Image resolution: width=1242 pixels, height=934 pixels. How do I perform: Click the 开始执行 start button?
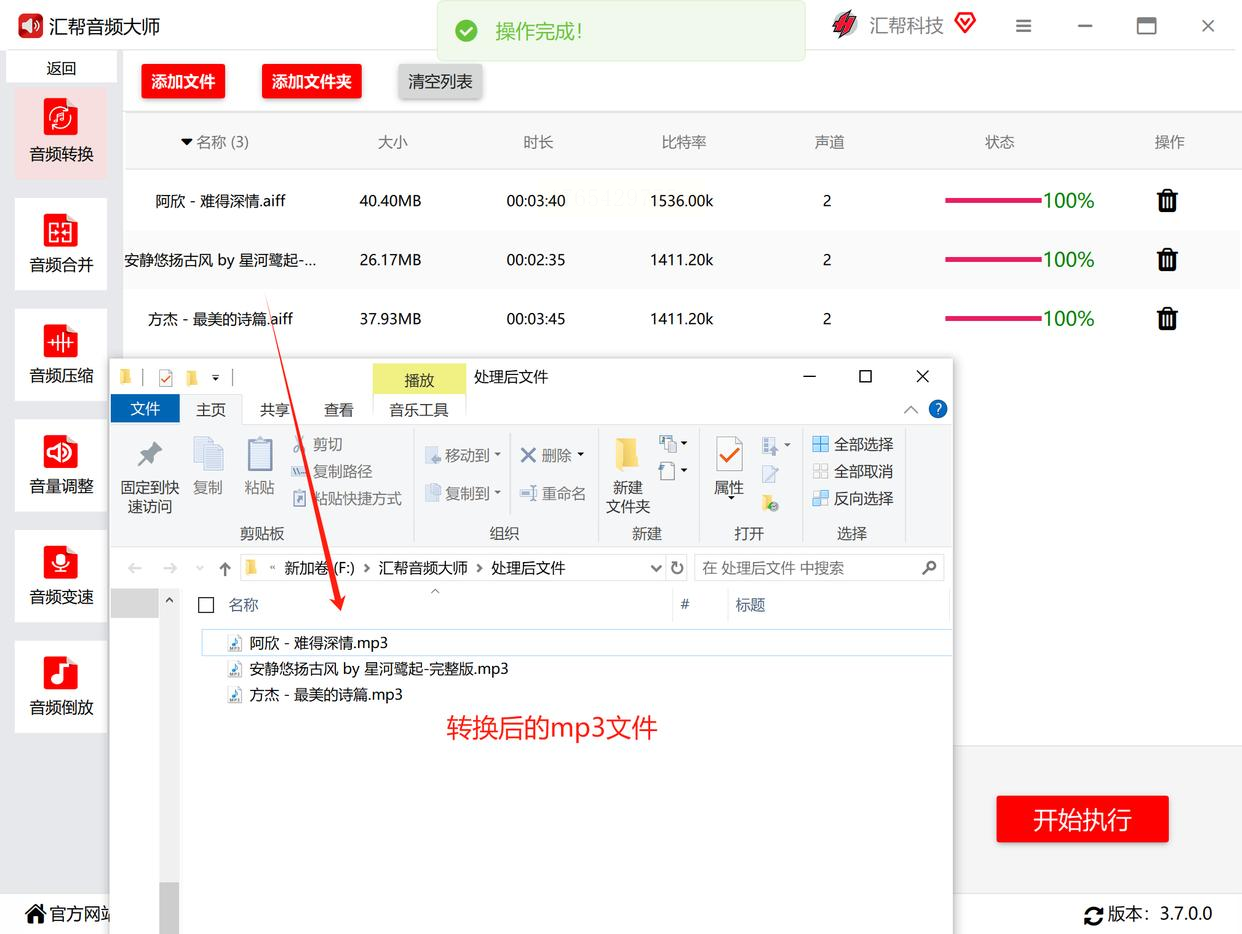click(x=1082, y=820)
